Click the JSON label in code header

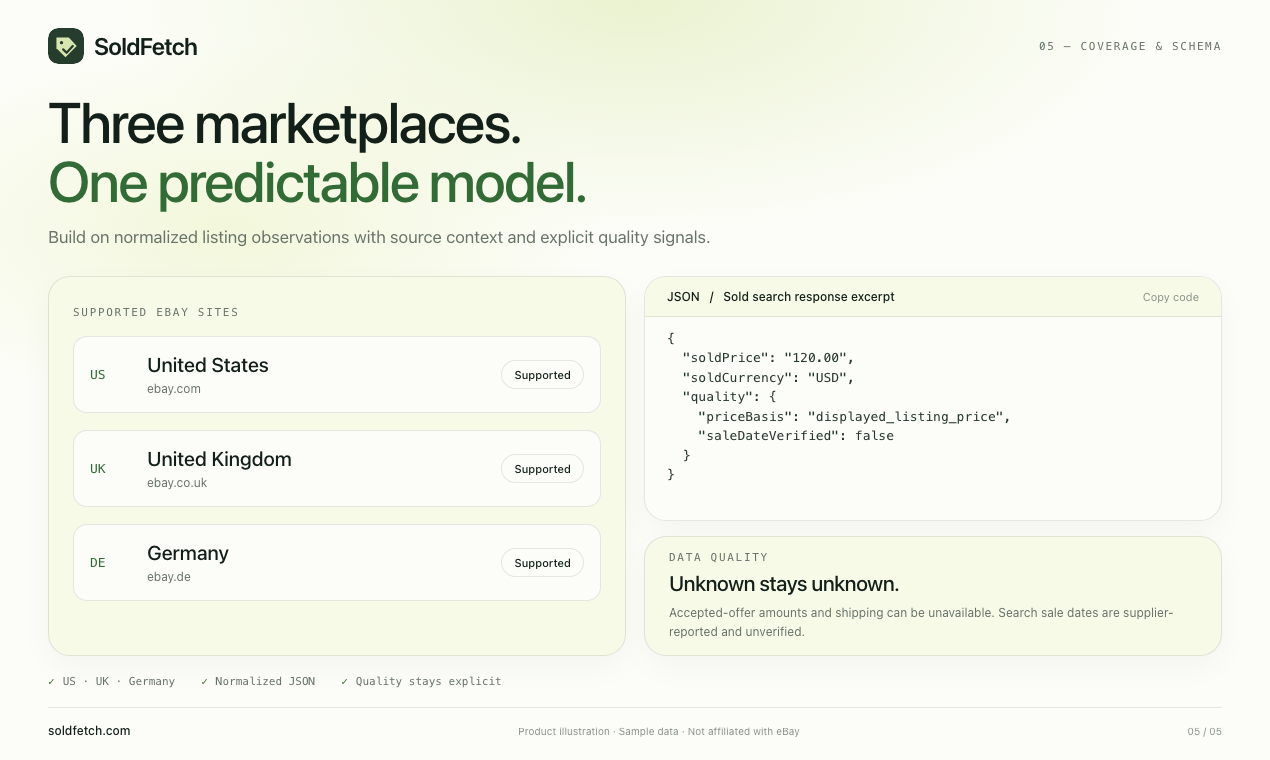tap(683, 297)
